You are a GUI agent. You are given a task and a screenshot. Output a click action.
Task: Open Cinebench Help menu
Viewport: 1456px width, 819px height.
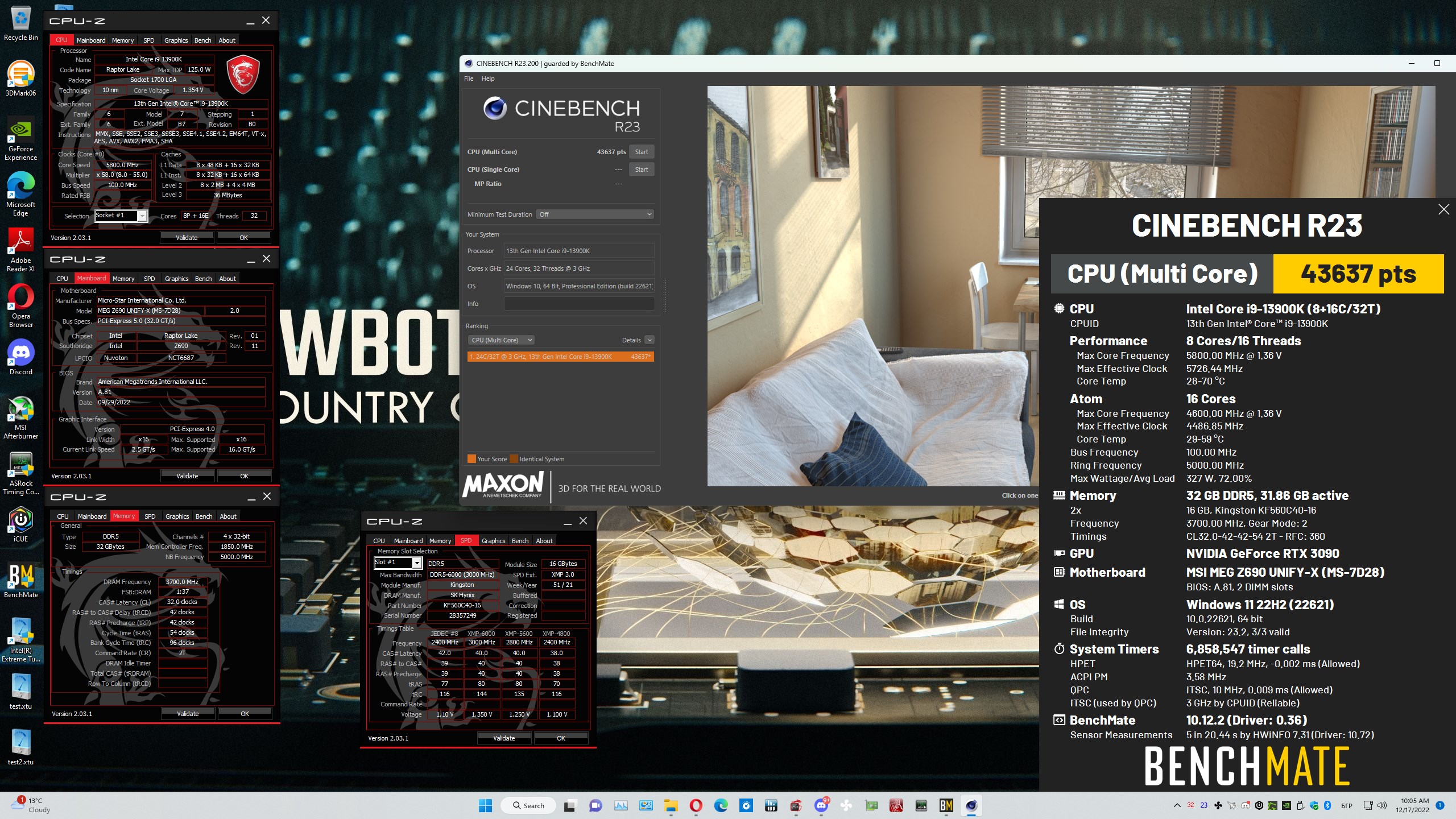point(488,78)
